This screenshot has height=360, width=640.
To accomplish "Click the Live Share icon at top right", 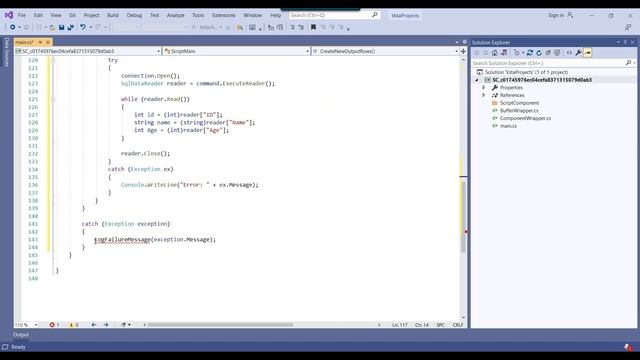I will point(628,27).
